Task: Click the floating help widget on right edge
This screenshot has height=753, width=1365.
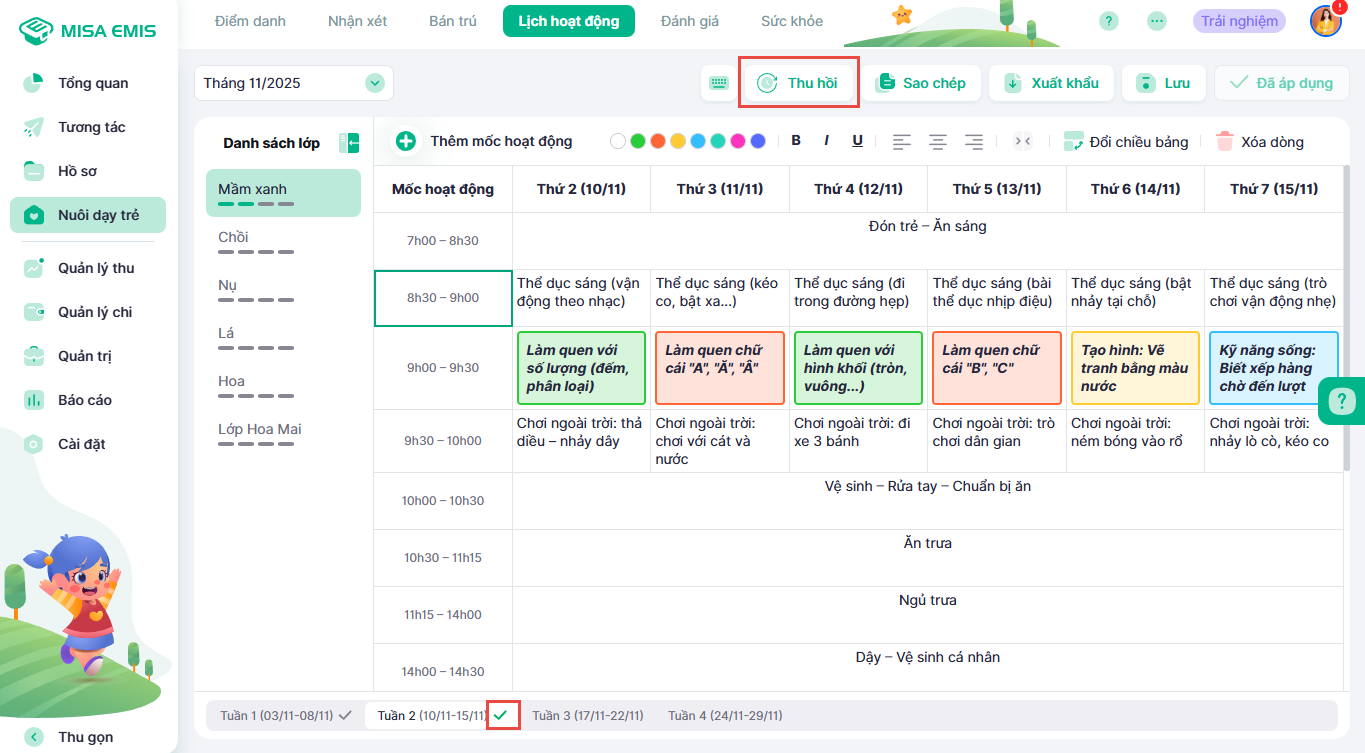Action: (x=1340, y=402)
